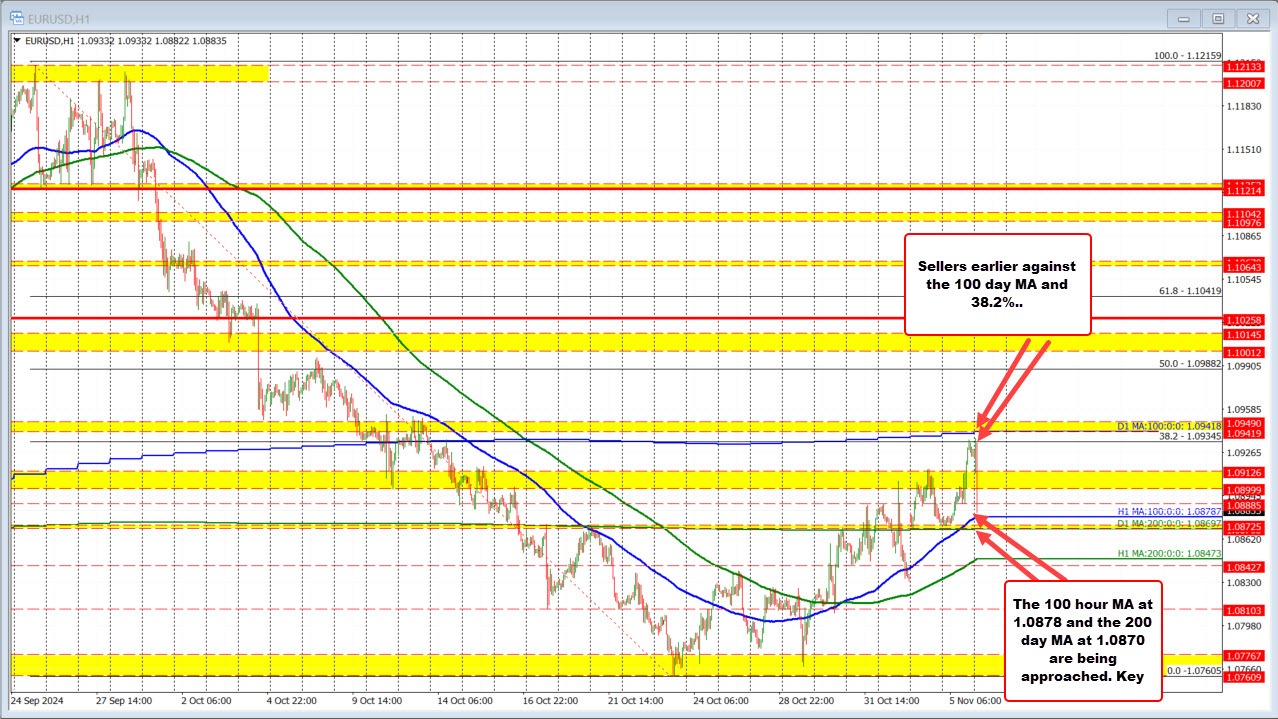This screenshot has height=719, width=1278.
Task: Click the H1 MA:100 label at 1.08787
Action: [x=1171, y=511]
